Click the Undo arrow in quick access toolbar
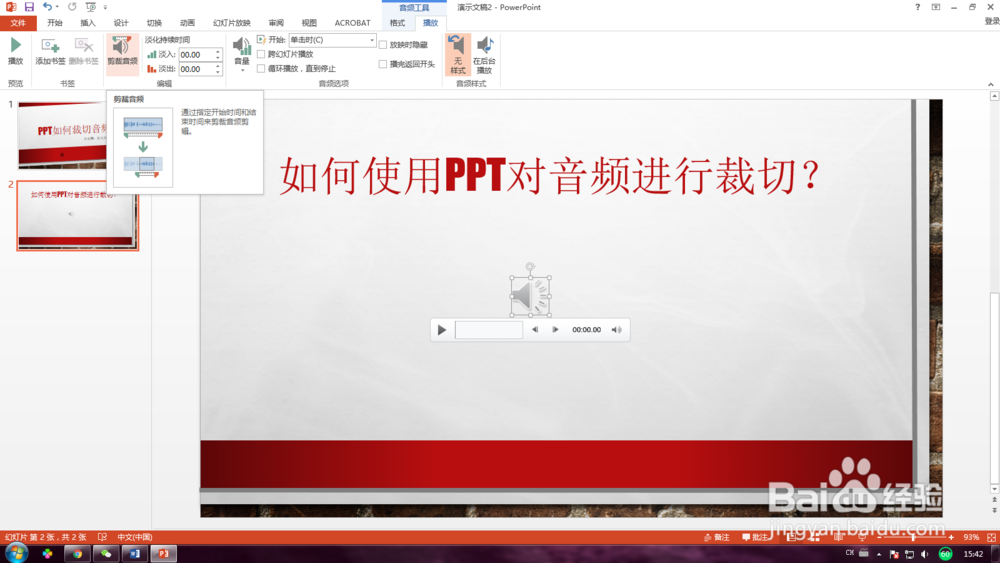The height and width of the screenshot is (563, 1000). point(47,7)
